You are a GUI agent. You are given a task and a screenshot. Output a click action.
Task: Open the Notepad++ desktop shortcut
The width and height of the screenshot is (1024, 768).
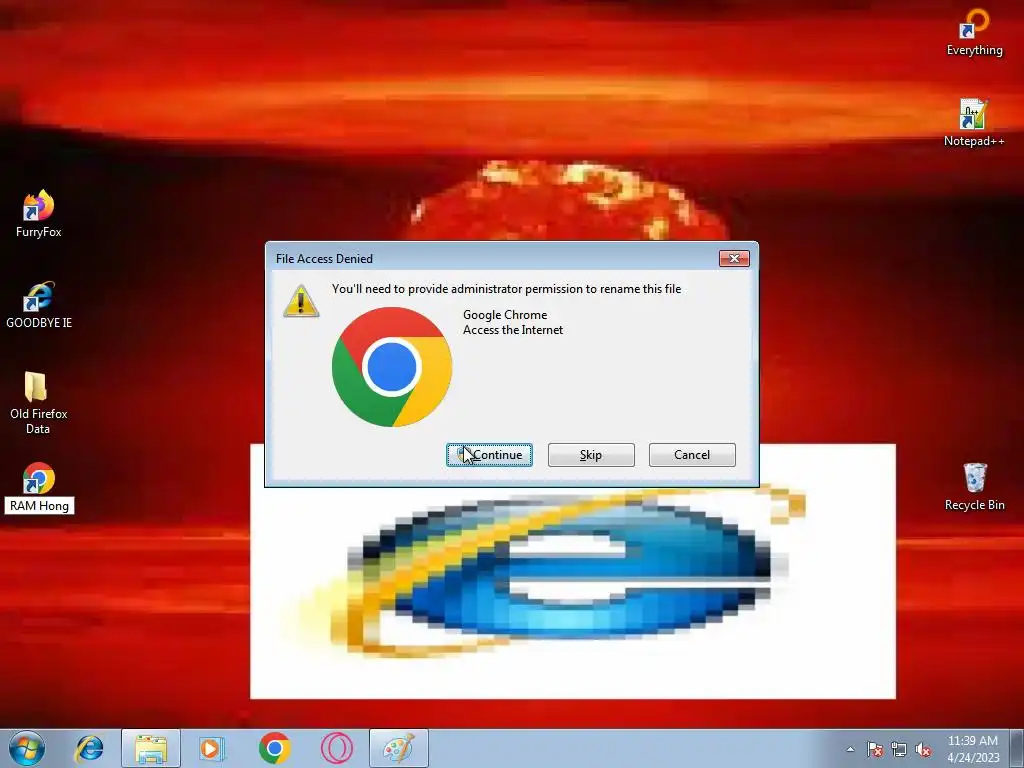click(x=974, y=123)
